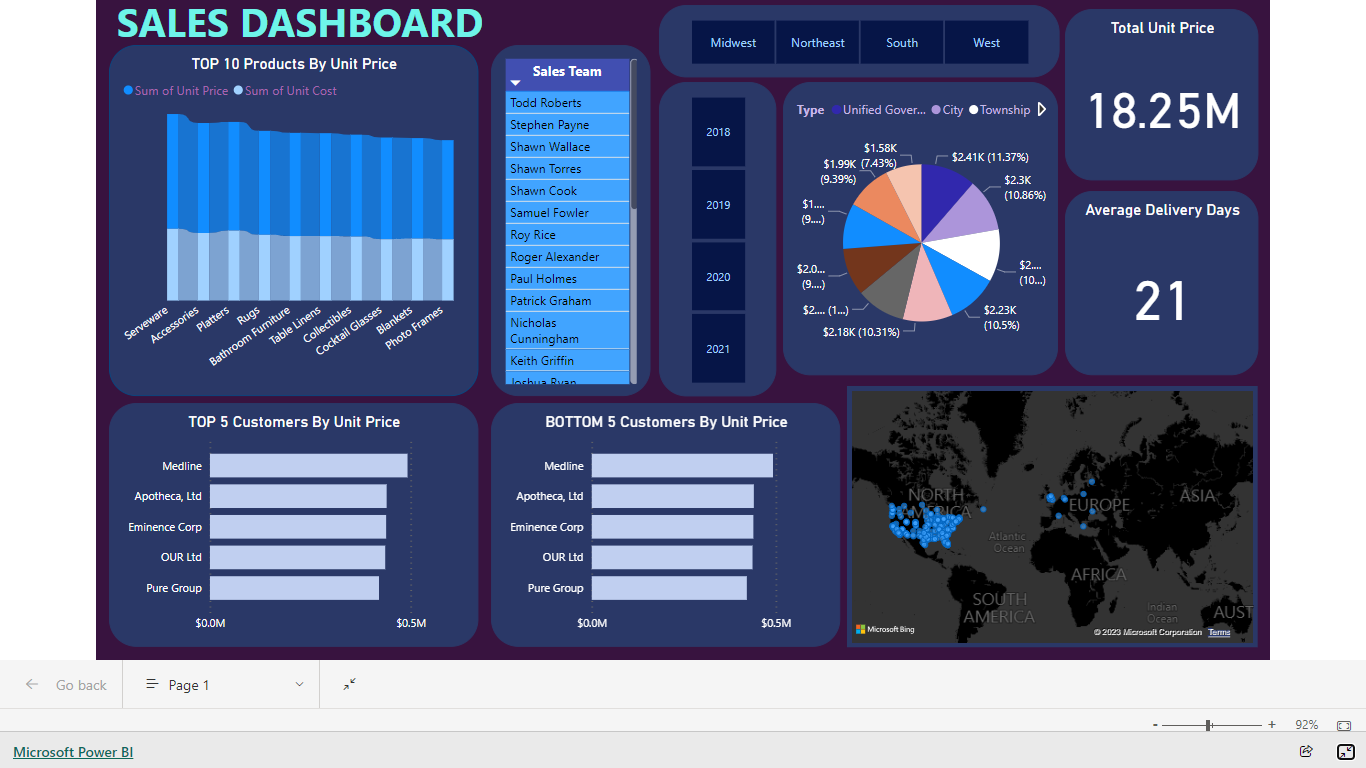Click the zoom out minus icon
1366x768 pixels.
coord(1154,724)
